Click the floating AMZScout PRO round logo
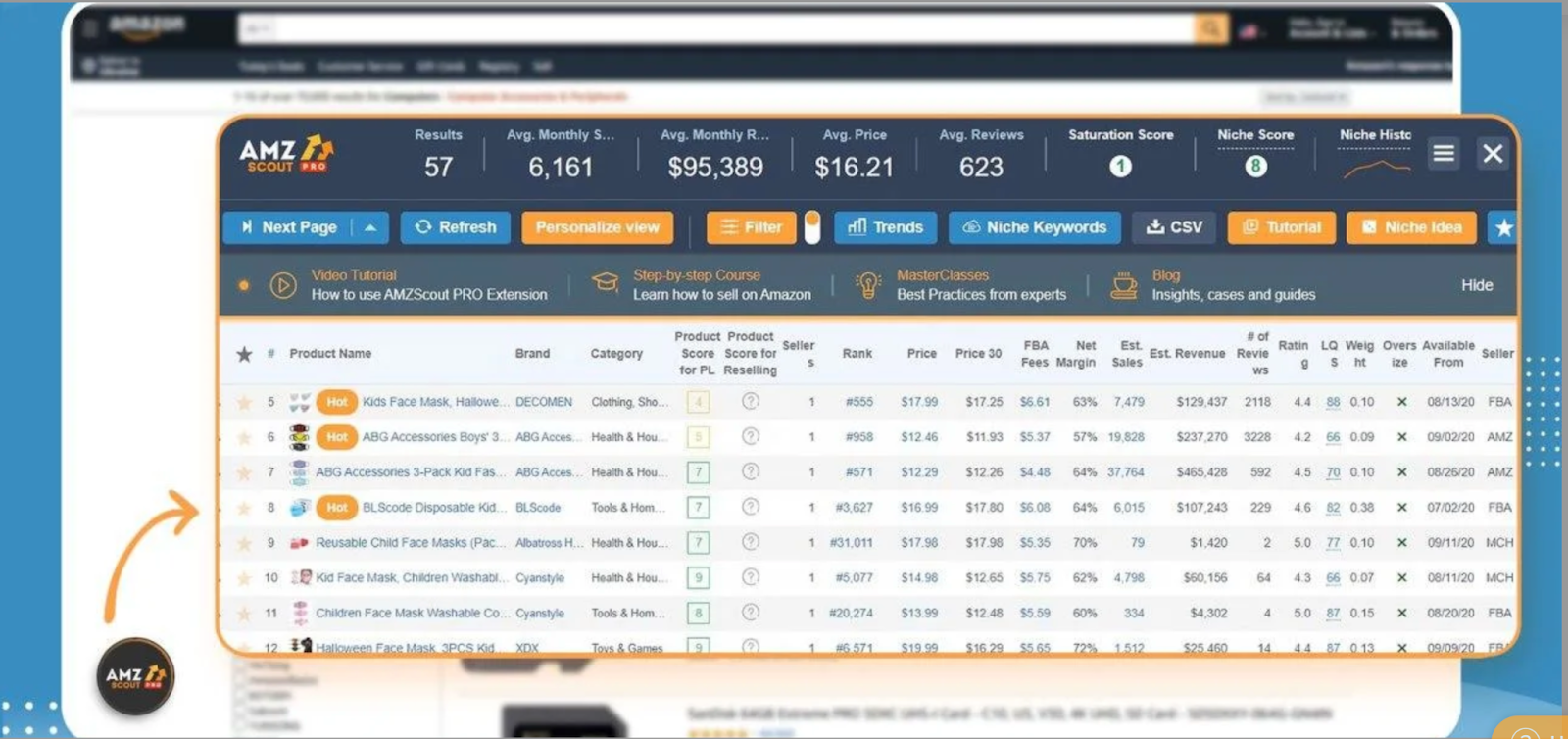1568x739 pixels. click(135, 676)
